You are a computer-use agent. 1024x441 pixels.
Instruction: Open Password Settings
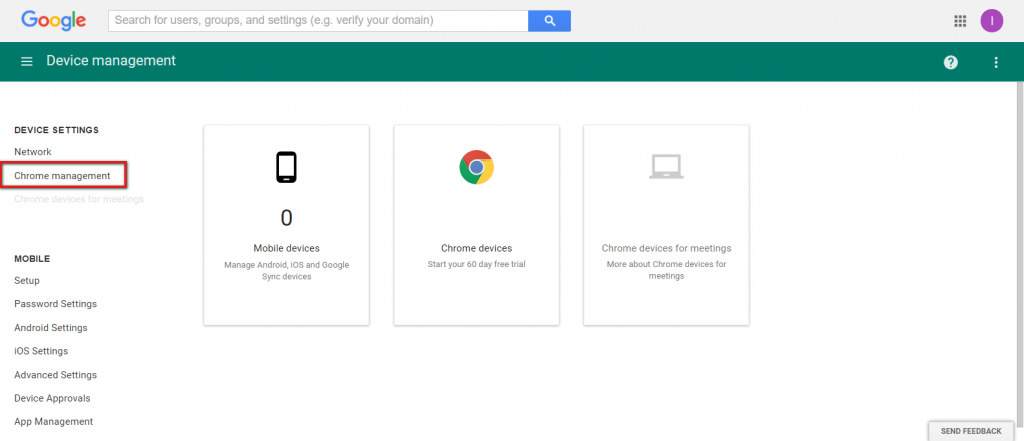click(56, 304)
